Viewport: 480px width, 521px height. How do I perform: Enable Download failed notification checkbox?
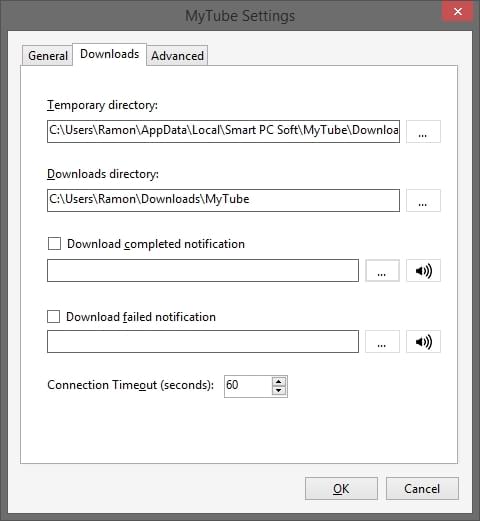coord(54,317)
